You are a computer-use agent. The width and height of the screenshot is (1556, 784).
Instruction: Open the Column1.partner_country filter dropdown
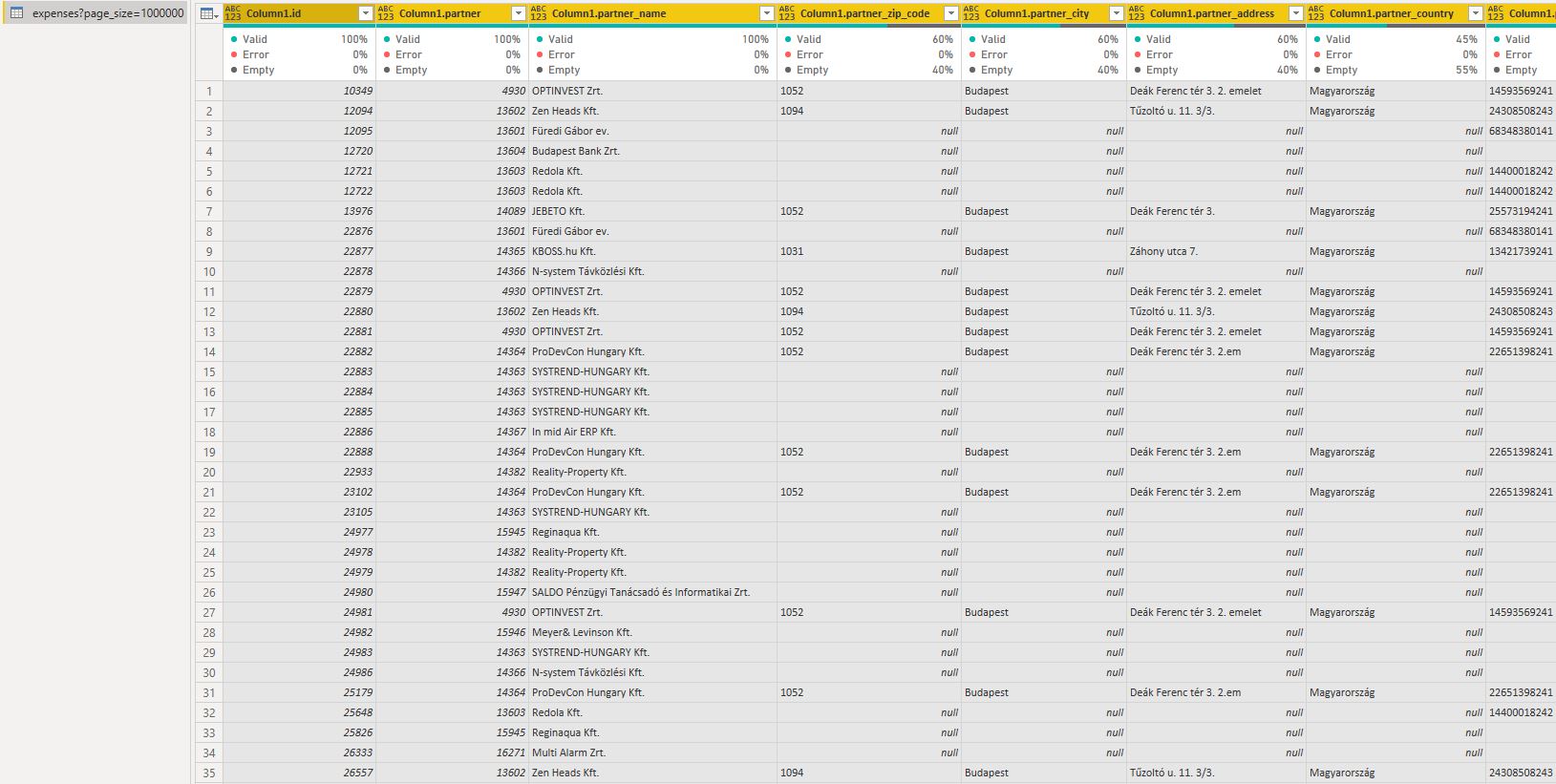pyautogui.click(x=1475, y=13)
